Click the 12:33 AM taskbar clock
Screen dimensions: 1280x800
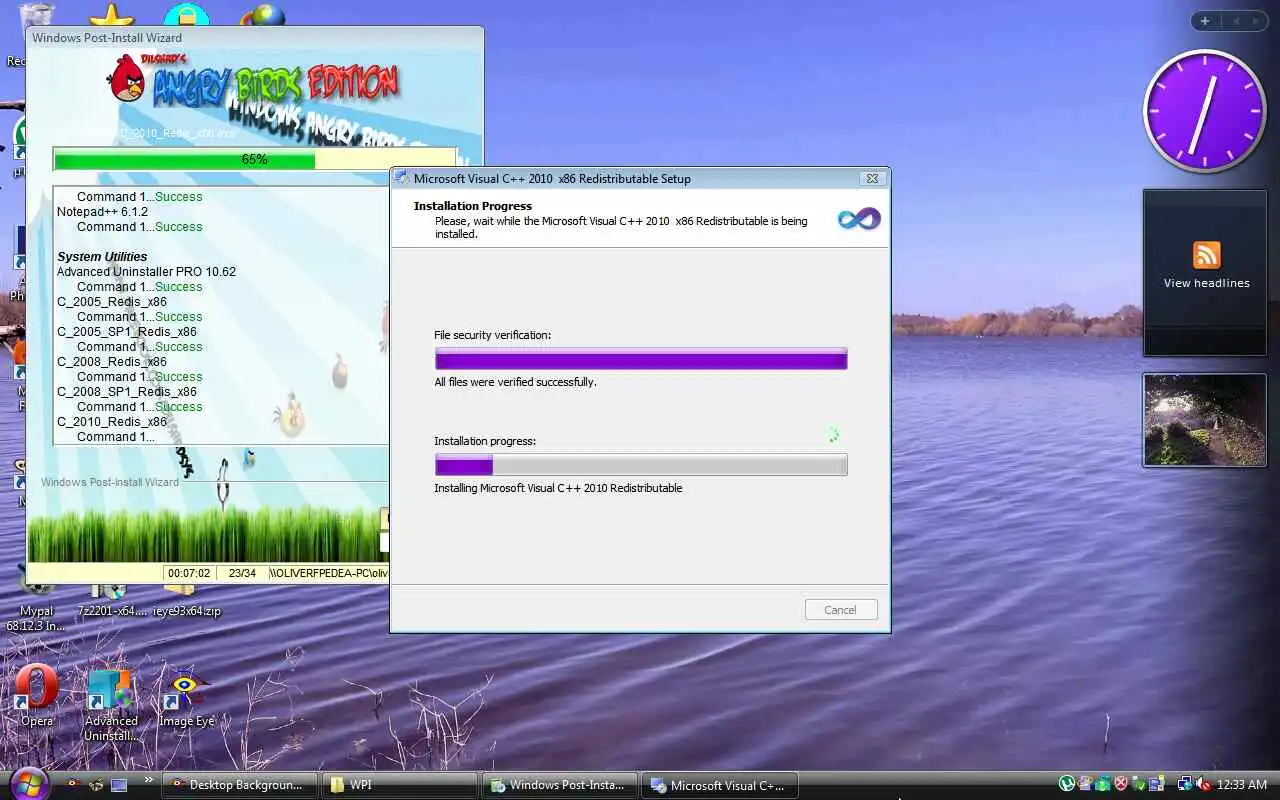click(1243, 785)
